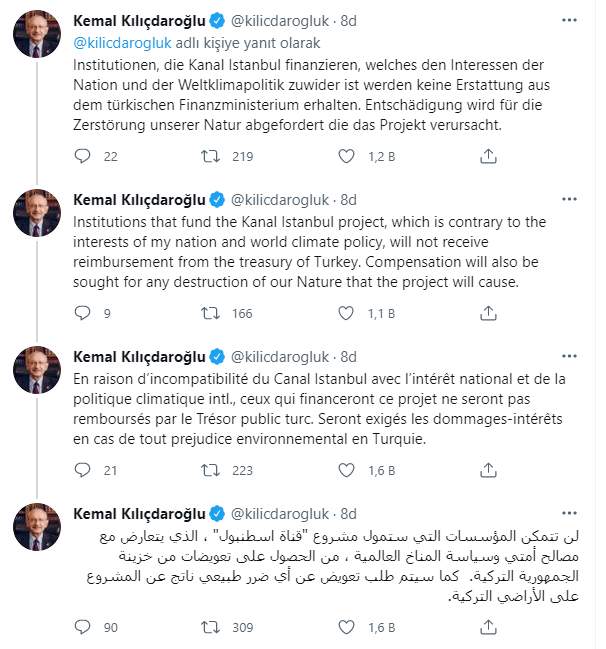Screen dimensions: 606x649
Task: Open Kemal Kılıçdaroğlu's name on the English tweet
Action: point(140,199)
